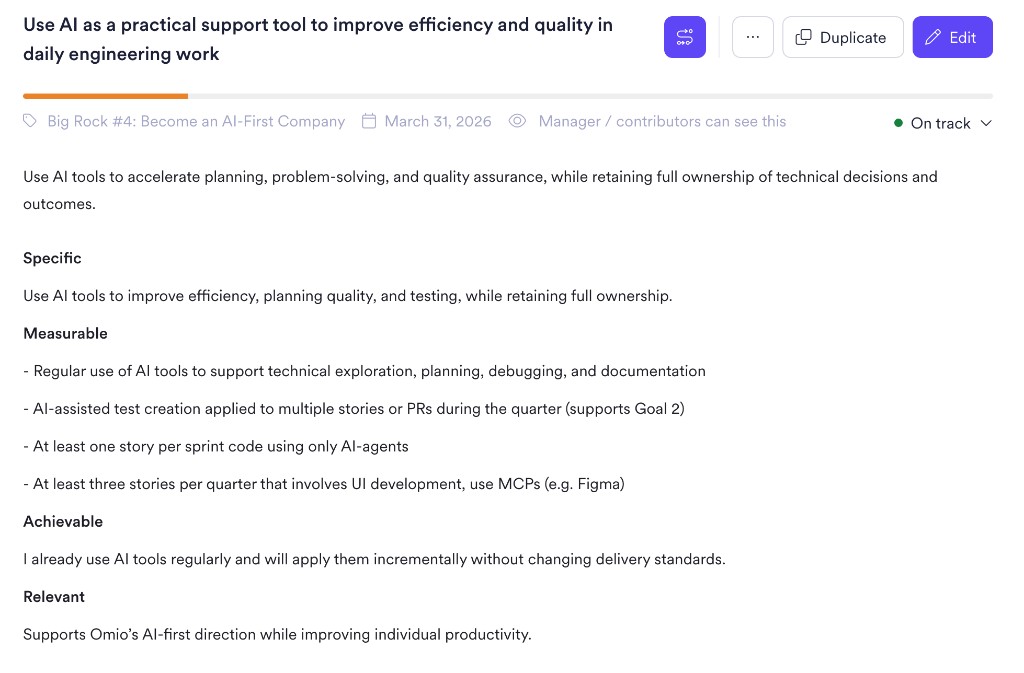The height and width of the screenshot is (673, 1024).
Task: Click the green status dot near On track
Action: point(898,123)
